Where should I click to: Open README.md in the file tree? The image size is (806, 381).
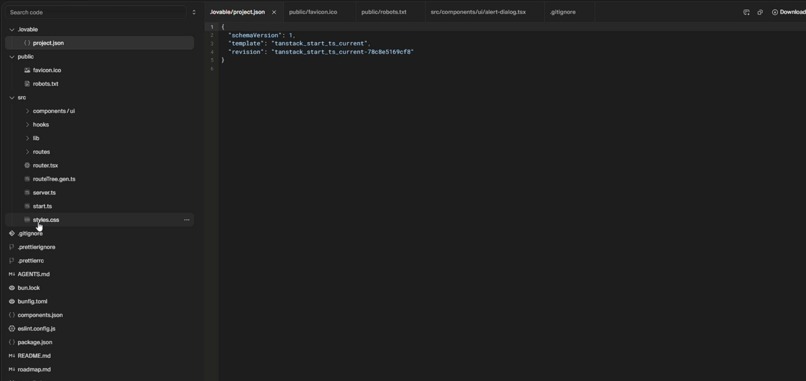tap(34, 356)
